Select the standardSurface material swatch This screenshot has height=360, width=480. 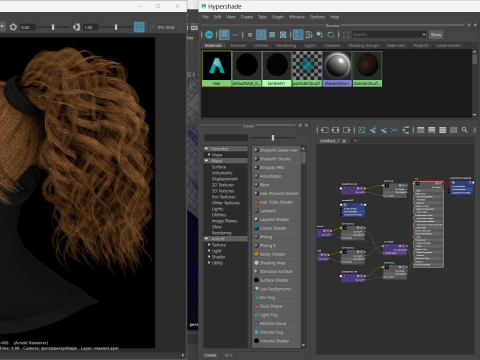pos(367,69)
